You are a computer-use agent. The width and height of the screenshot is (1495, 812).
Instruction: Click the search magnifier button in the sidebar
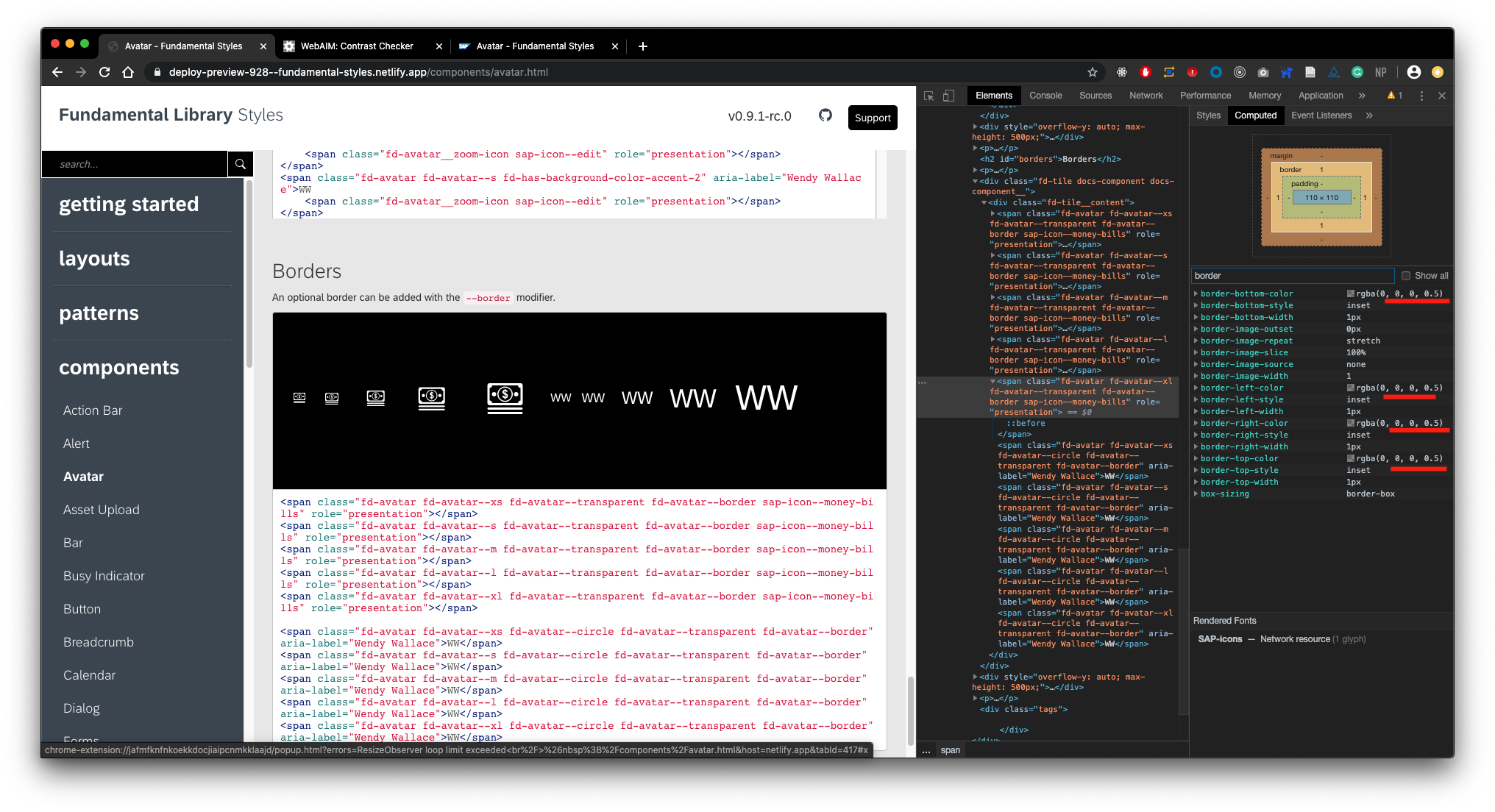[x=240, y=164]
